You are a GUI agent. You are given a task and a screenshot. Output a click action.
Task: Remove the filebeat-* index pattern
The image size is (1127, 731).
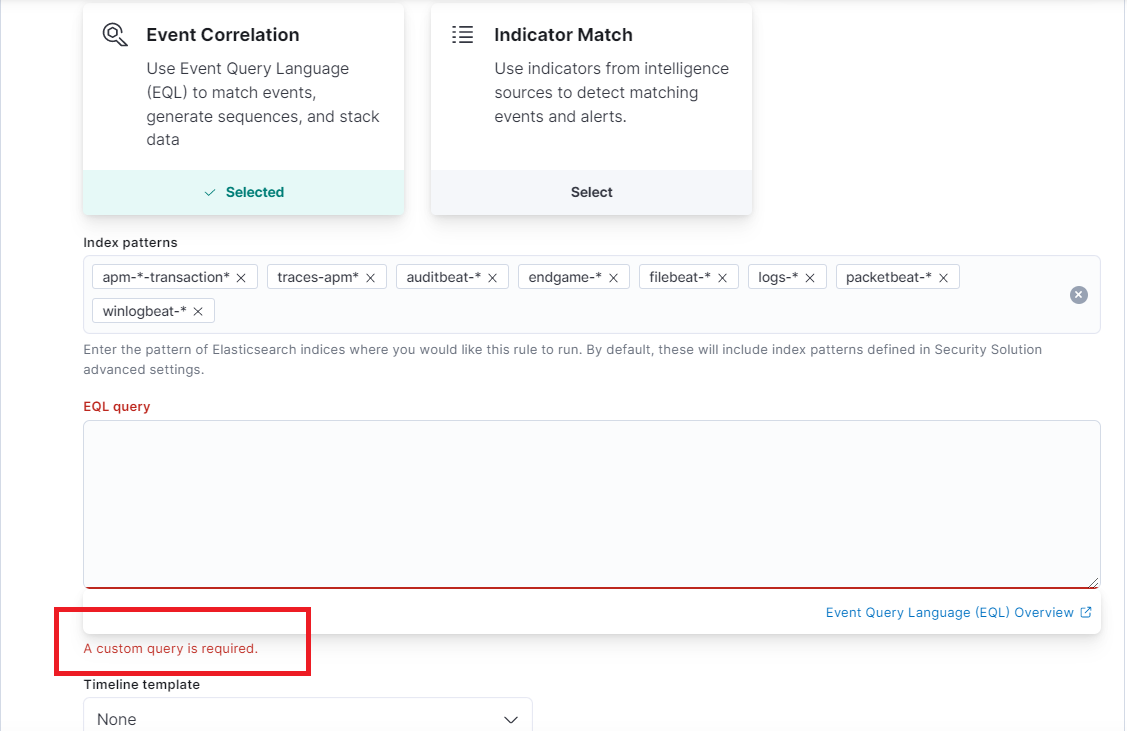pos(721,276)
